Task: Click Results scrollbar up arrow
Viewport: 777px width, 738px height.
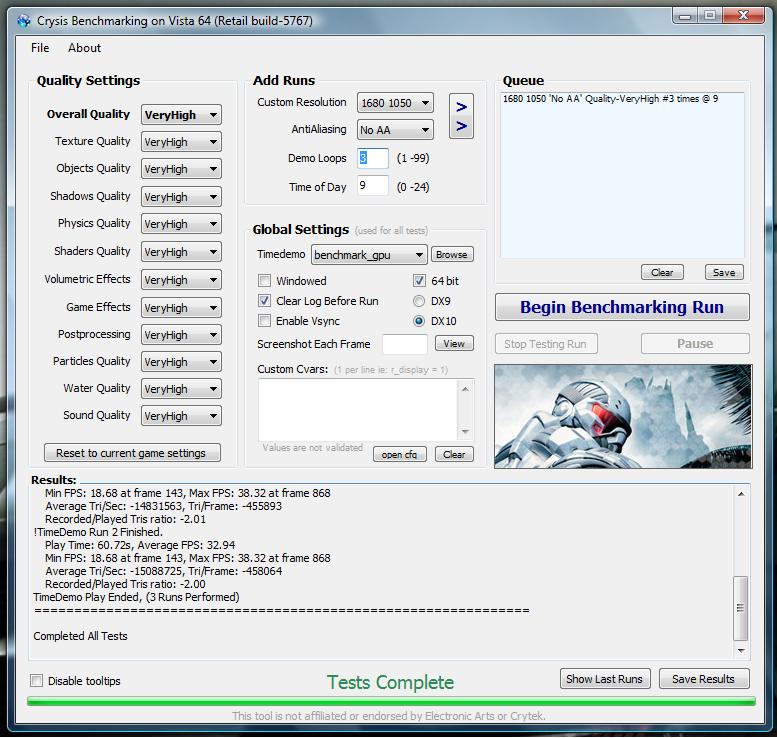Action: [x=741, y=494]
